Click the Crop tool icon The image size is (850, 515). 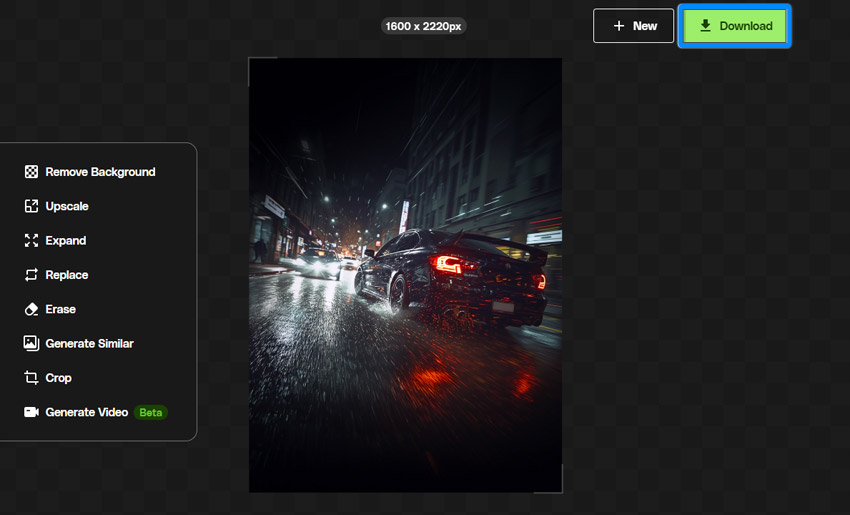(x=31, y=377)
